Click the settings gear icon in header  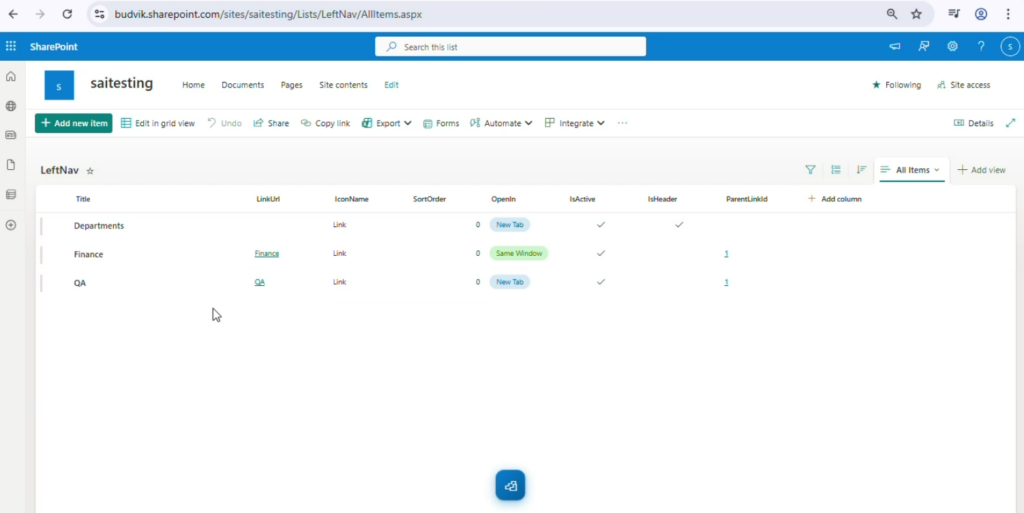click(952, 46)
